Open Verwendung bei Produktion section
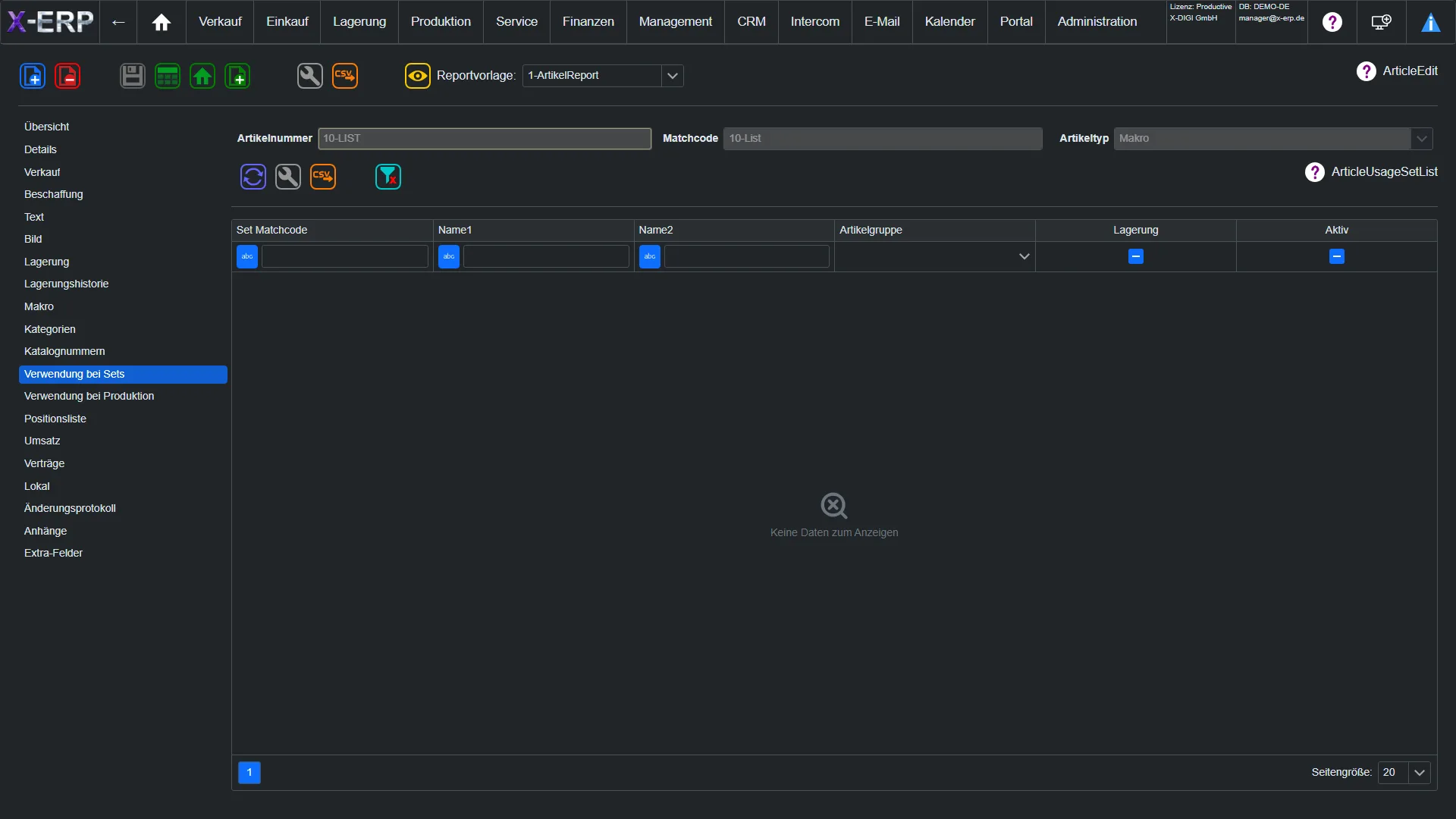The height and width of the screenshot is (819, 1456). click(x=123, y=396)
